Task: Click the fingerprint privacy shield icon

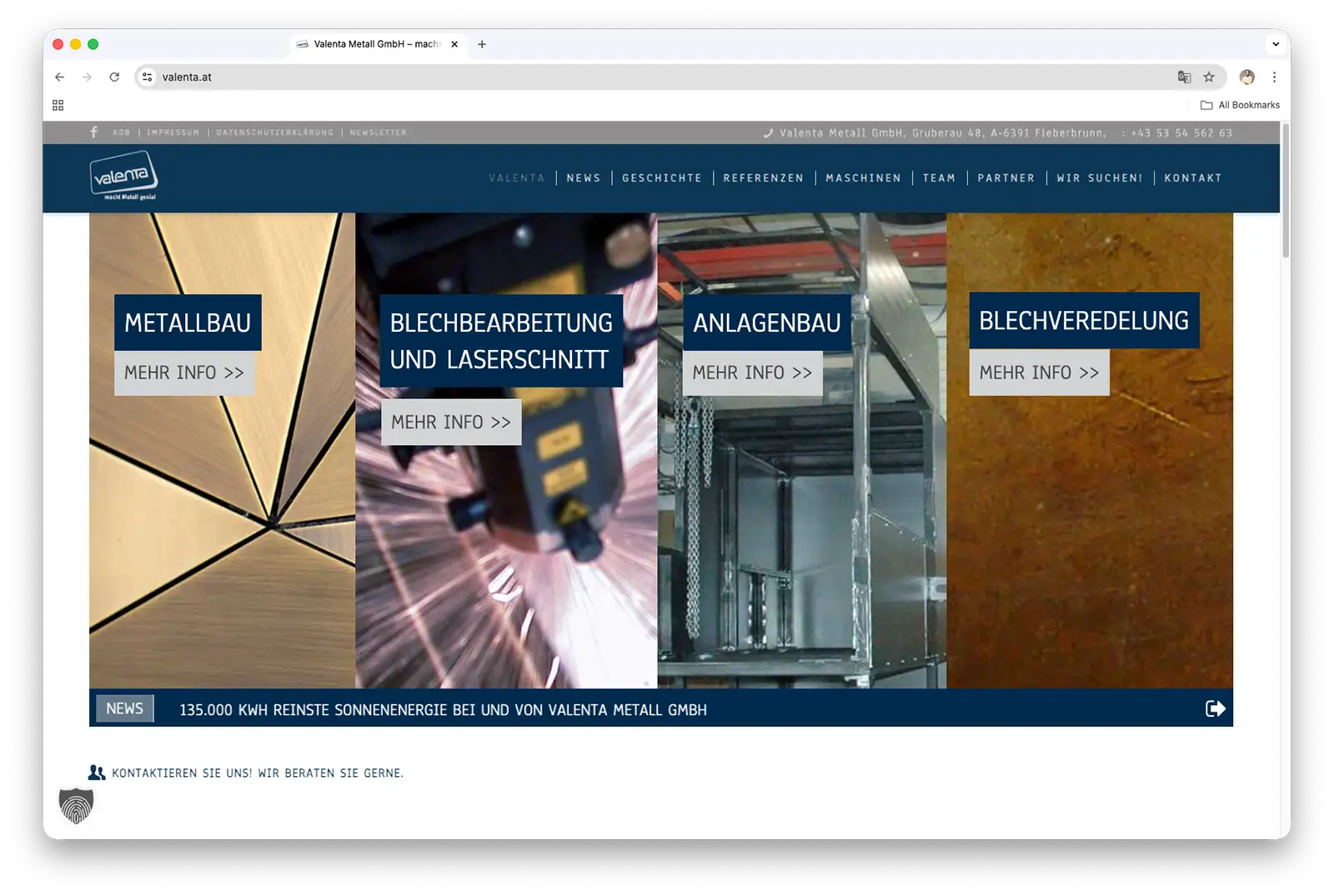Action: tap(76, 805)
